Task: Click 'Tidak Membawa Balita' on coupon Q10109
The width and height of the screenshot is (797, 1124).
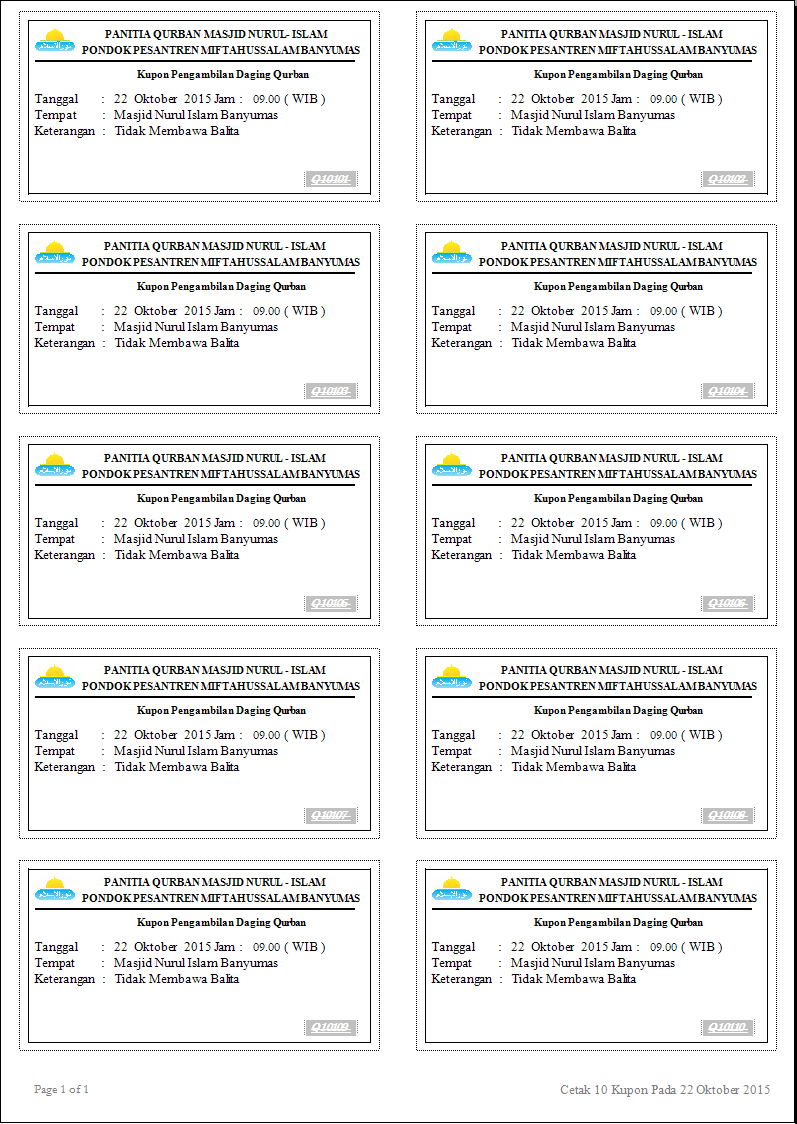Action: point(176,980)
